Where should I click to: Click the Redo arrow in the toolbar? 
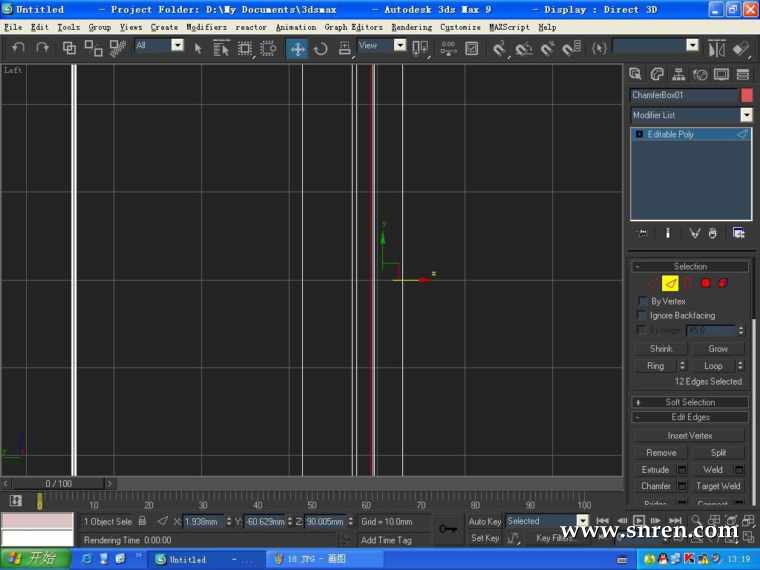[42, 48]
